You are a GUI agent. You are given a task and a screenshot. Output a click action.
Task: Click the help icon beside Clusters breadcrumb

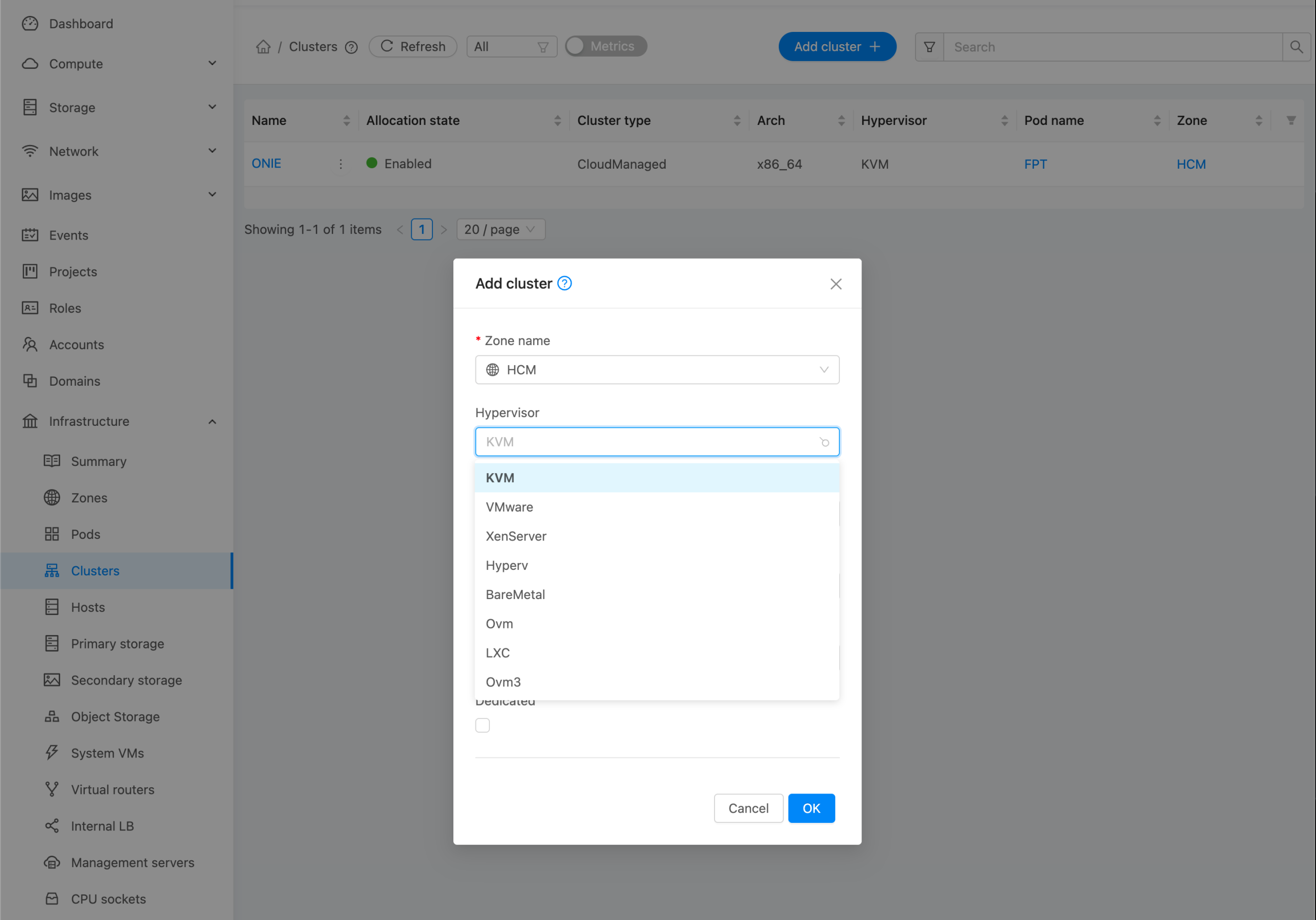pyautogui.click(x=351, y=47)
